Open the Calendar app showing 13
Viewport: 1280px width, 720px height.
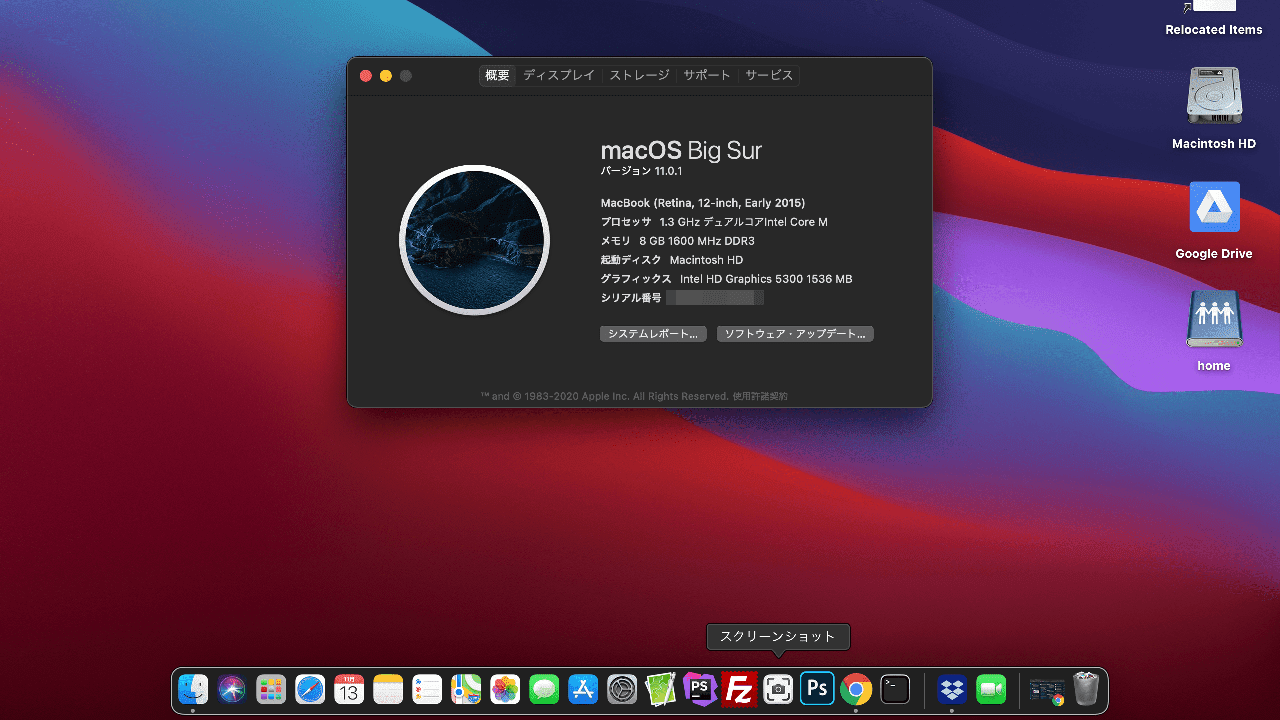tap(349, 689)
